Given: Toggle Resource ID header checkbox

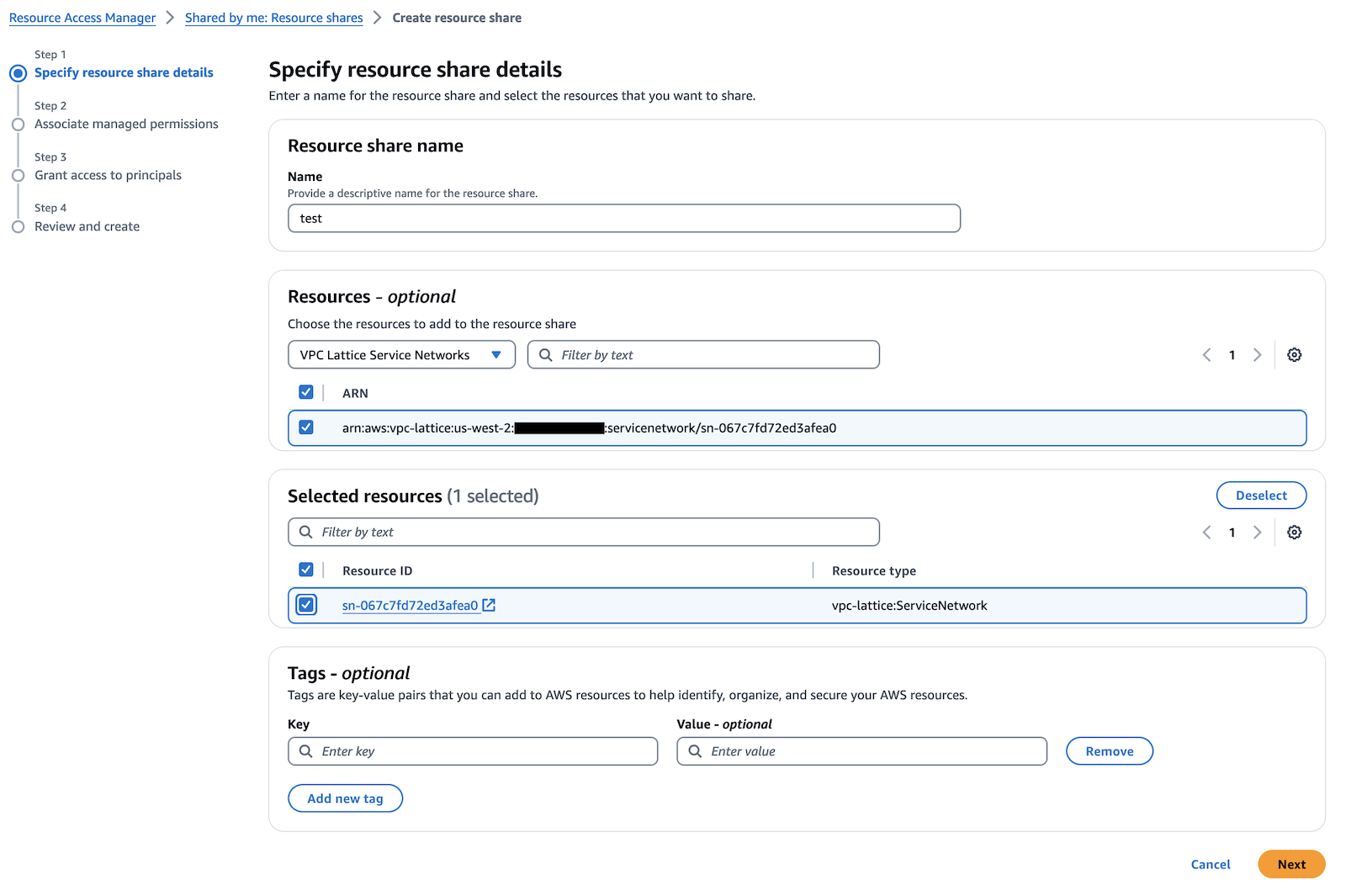Looking at the screenshot, I should (x=306, y=570).
